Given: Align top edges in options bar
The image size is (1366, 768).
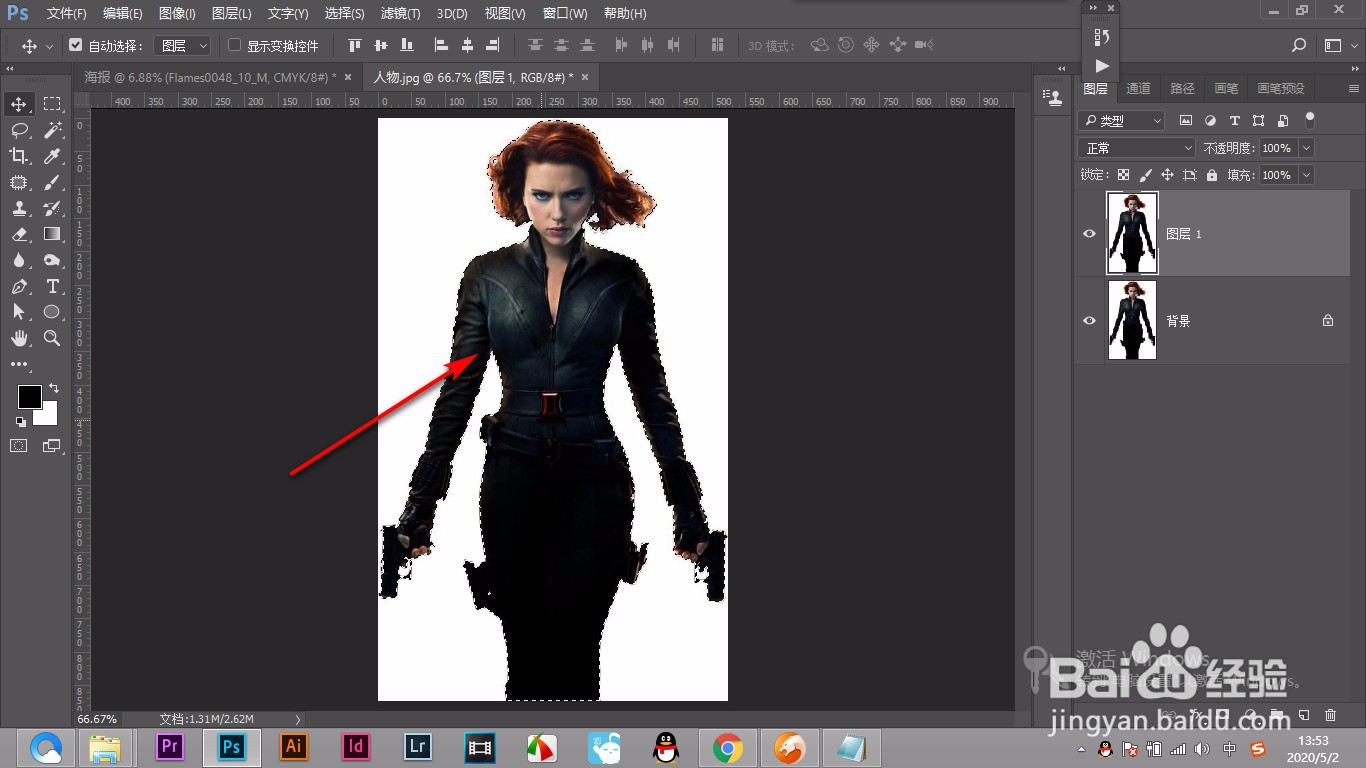Looking at the screenshot, I should [x=354, y=45].
